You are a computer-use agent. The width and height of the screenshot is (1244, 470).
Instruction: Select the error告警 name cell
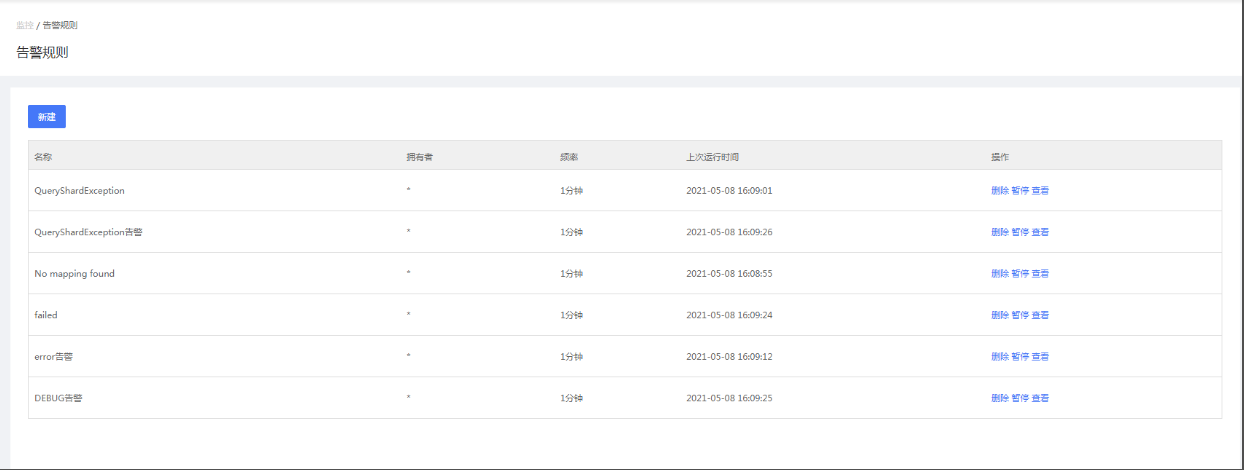(x=53, y=356)
